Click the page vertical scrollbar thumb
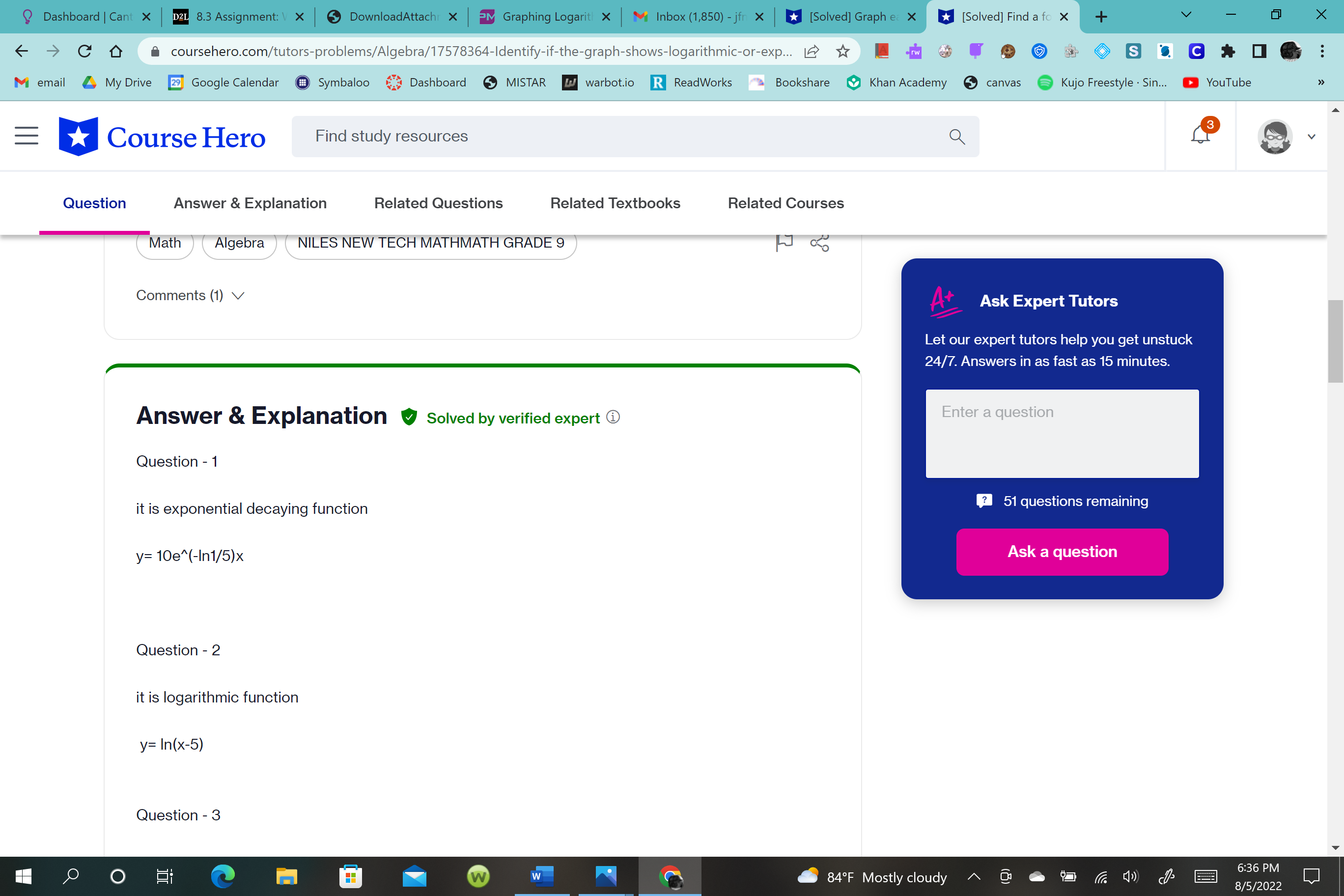The width and height of the screenshot is (1344, 896). click(x=1335, y=341)
